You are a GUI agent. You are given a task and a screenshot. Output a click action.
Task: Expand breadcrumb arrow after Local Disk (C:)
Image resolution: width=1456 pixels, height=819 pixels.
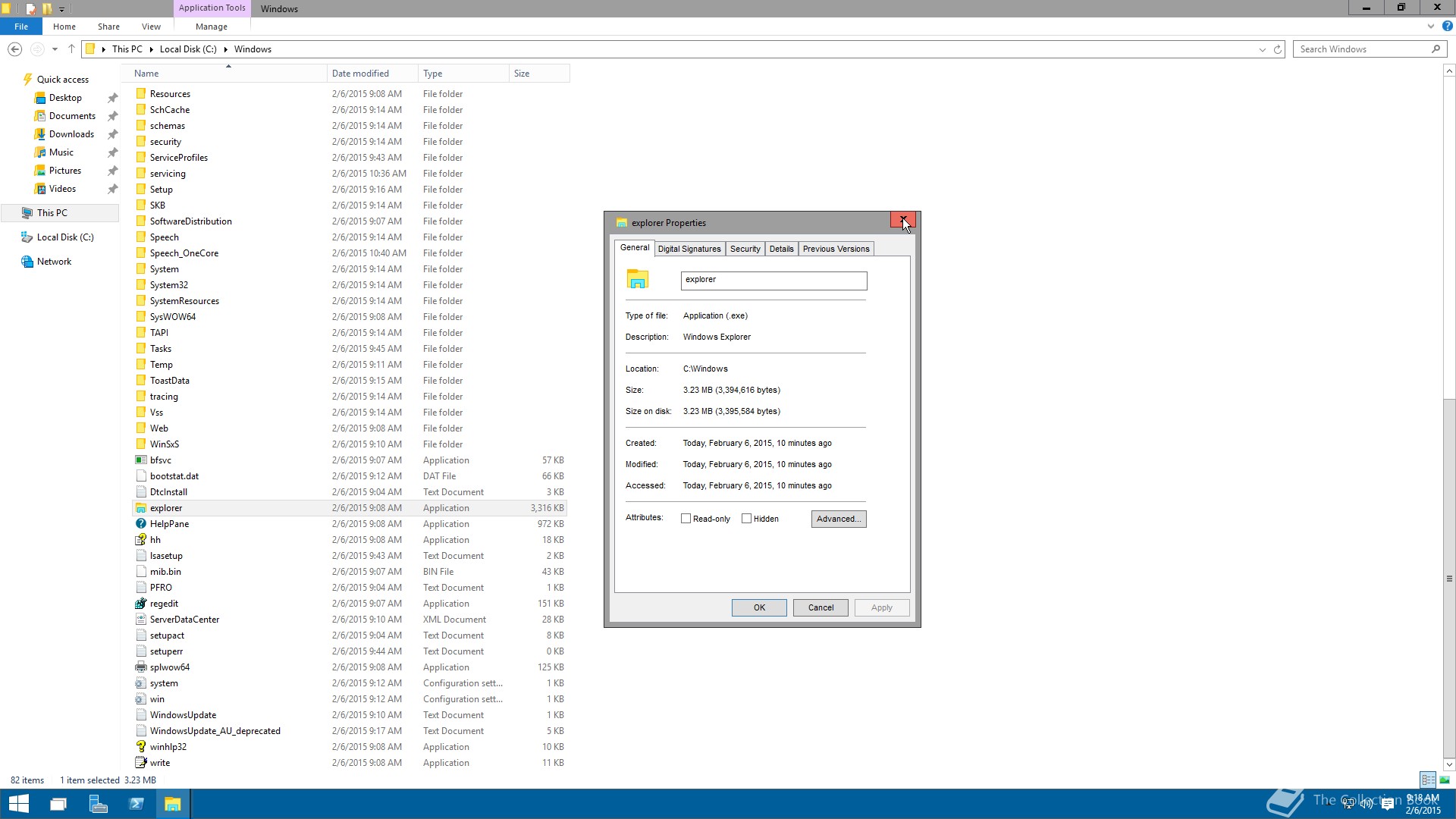pos(225,49)
